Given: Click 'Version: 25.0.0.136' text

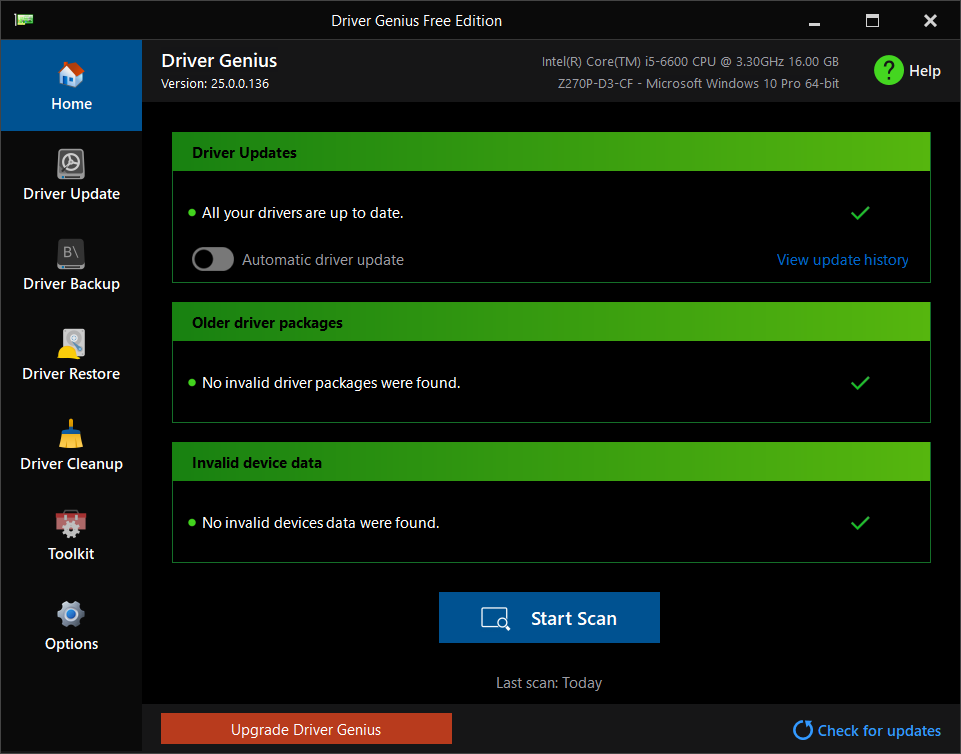Looking at the screenshot, I should 215,83.
